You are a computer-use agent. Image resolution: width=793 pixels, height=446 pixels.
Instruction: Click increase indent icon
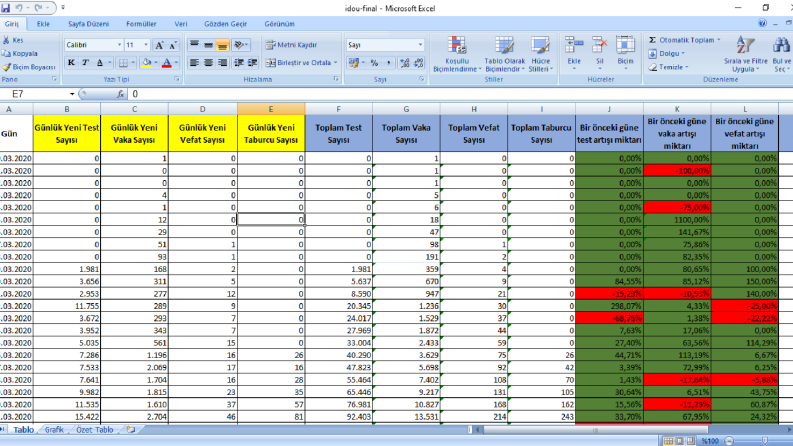click(252, 63)
